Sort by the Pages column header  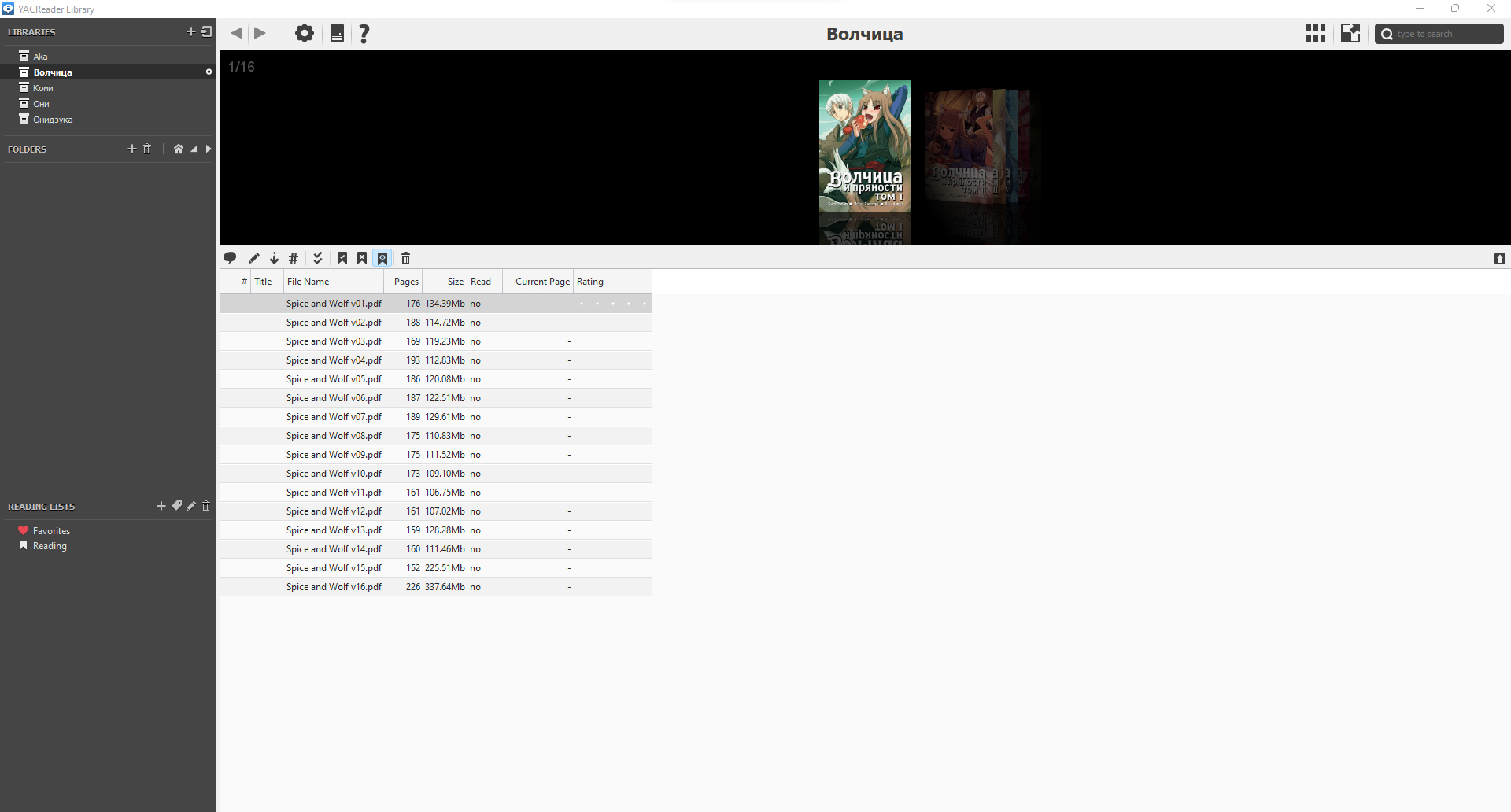pyautogui.click(x=403, y=282)
